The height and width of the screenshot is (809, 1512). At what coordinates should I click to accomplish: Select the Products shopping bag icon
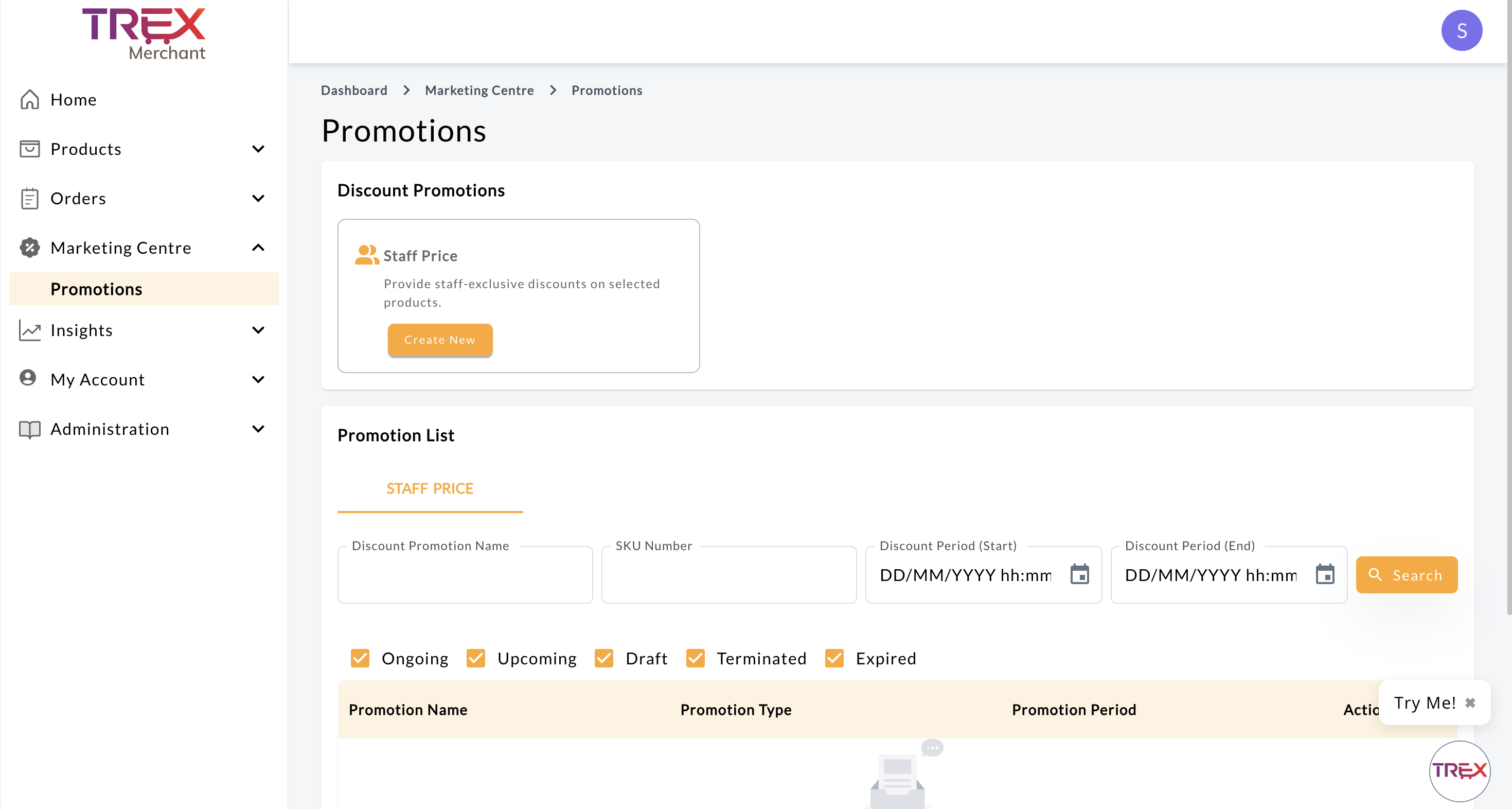(x=29, y=149)
